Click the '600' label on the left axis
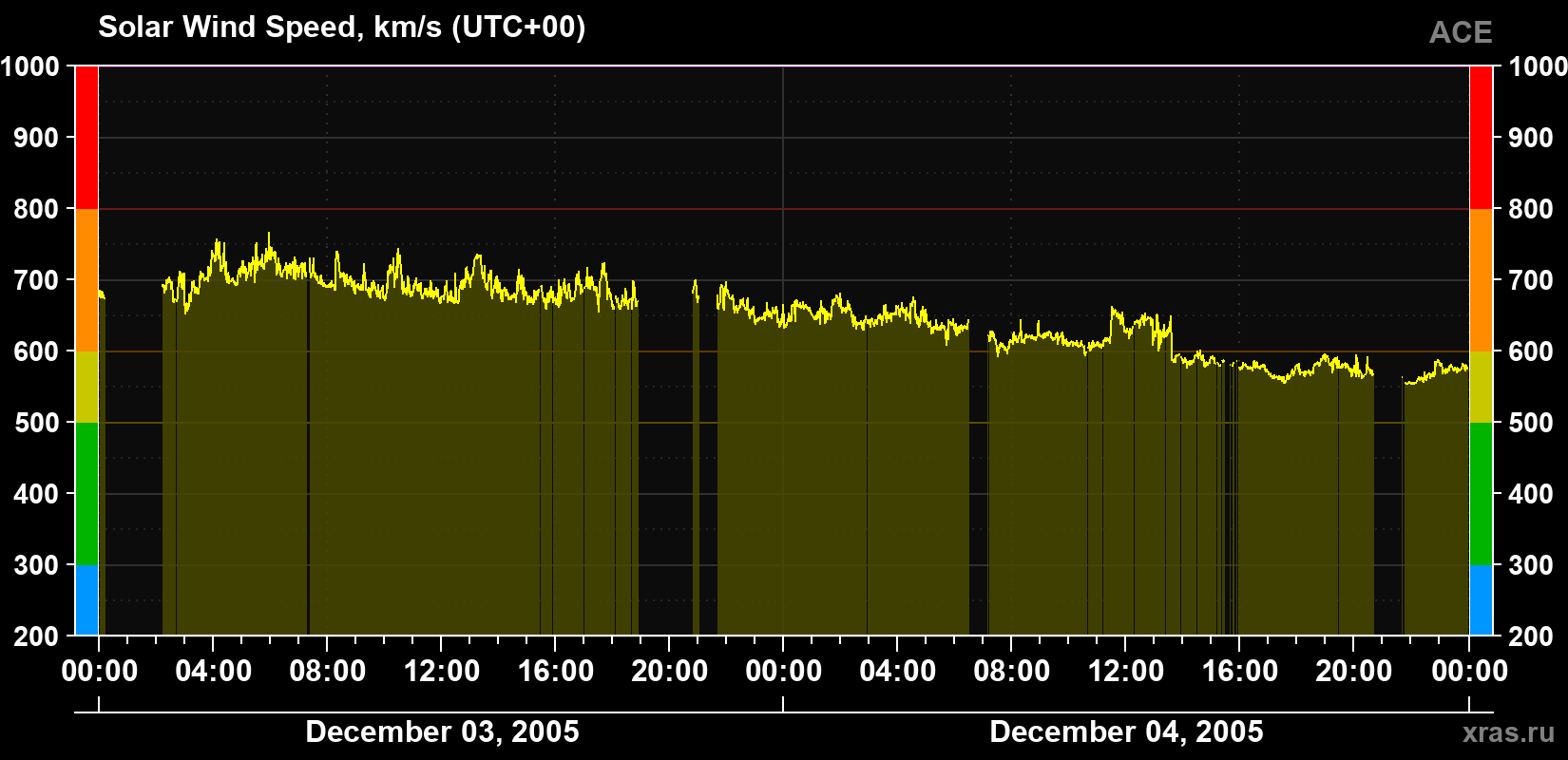The width and height of the screenshot is (1568, 760). click(x=37, y=351)
